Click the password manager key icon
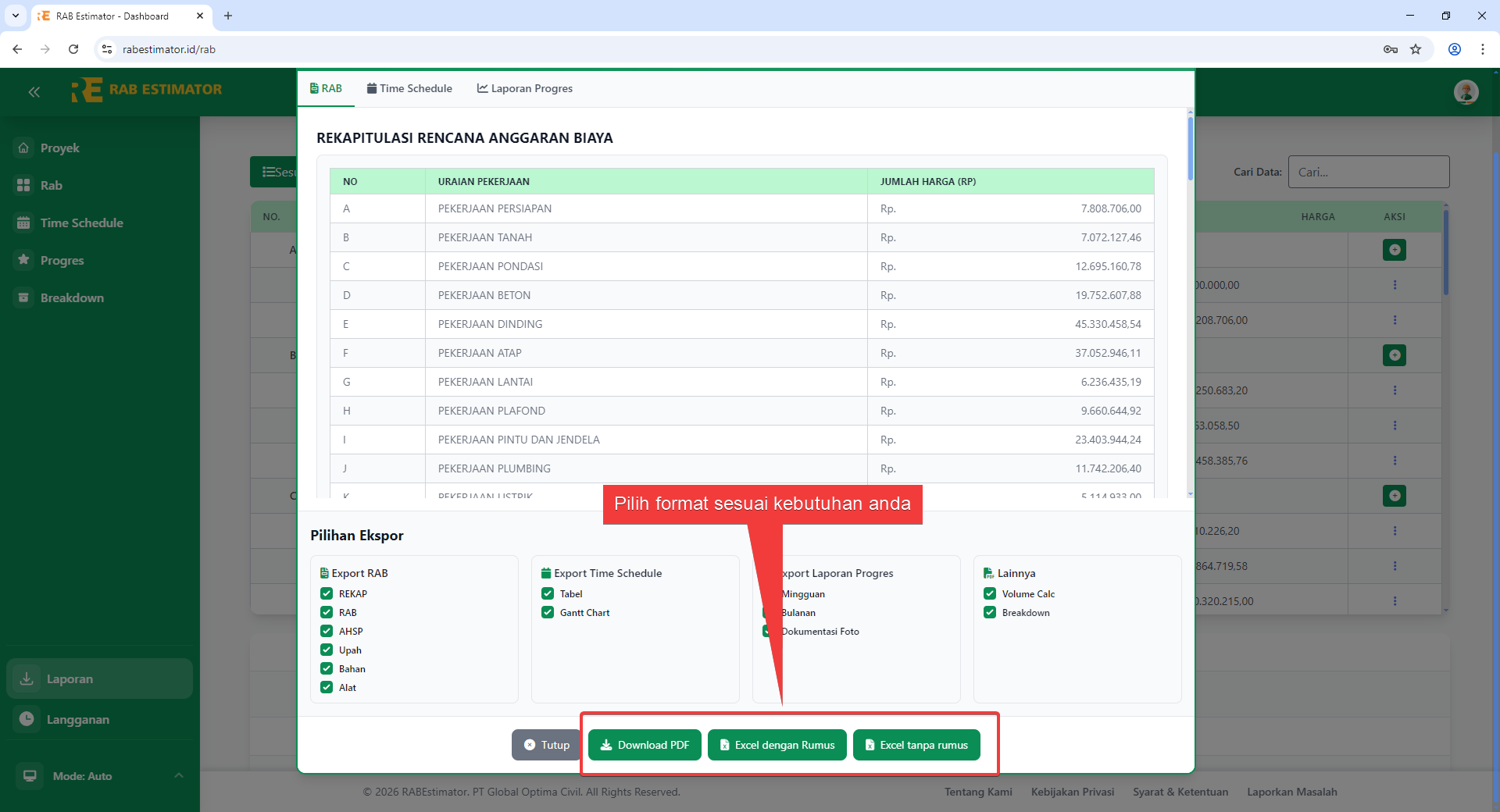The image size is (1500, 812). (1390, 48)
